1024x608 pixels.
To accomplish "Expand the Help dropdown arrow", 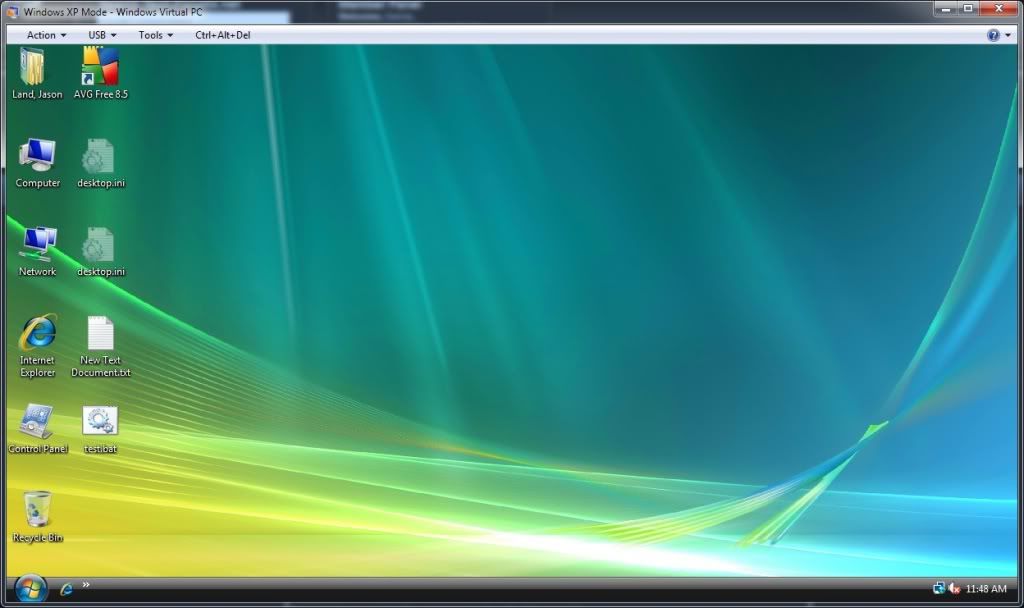I will click(1008, 35).
